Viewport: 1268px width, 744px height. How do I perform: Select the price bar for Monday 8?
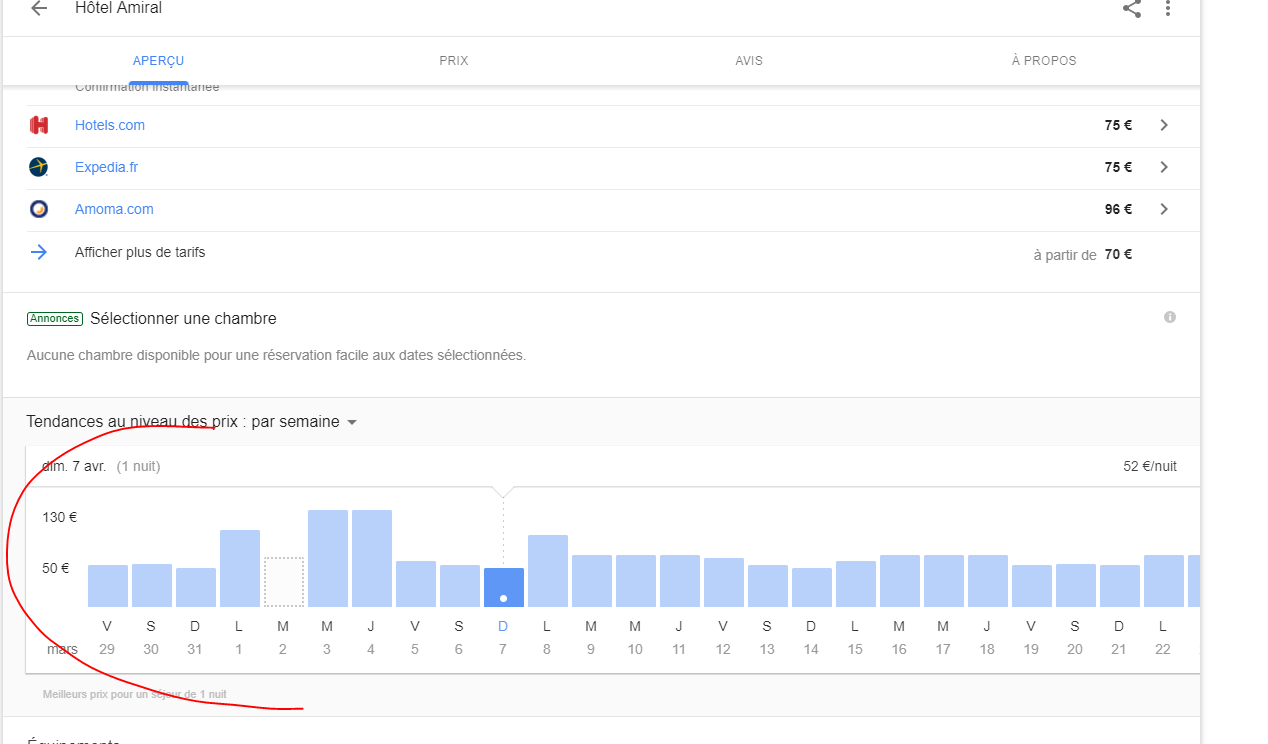coord(548,571)
